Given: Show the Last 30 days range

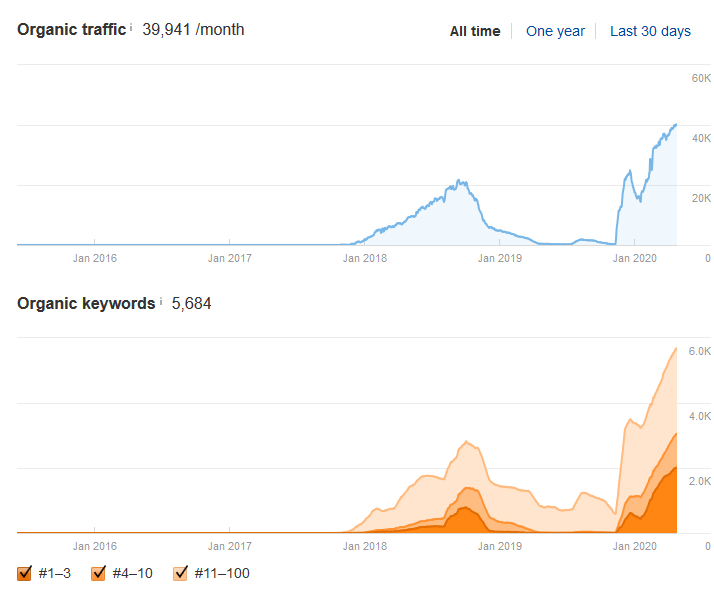Looking at the screenshot, I should pos(650,31).
